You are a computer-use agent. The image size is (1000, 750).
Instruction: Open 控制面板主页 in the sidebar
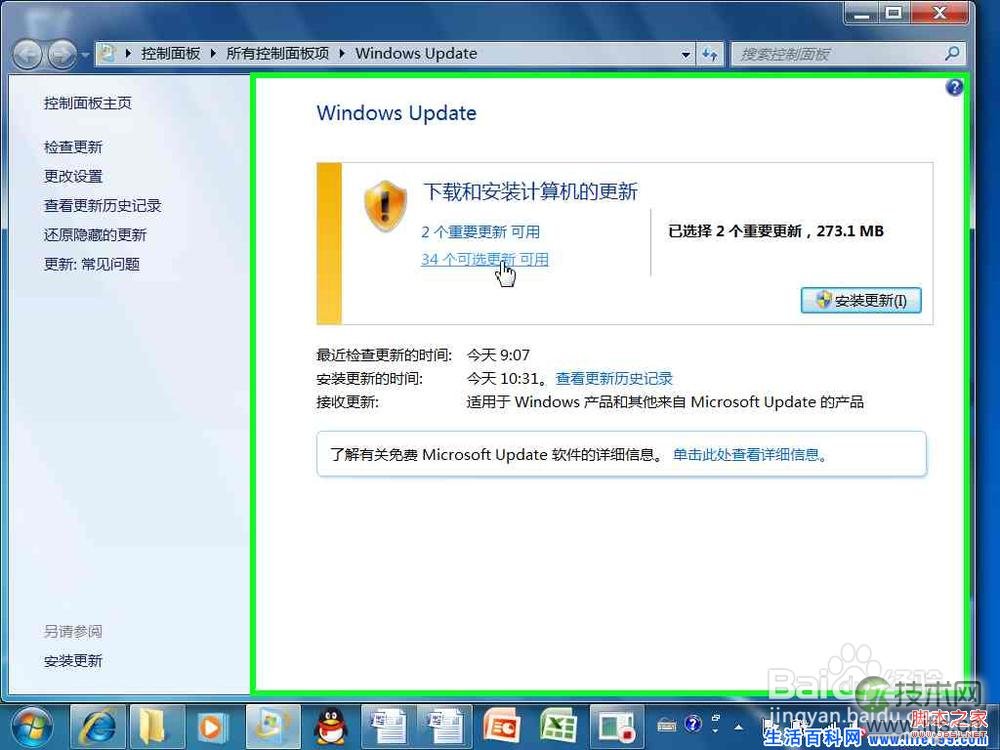(x=87, y=103)
